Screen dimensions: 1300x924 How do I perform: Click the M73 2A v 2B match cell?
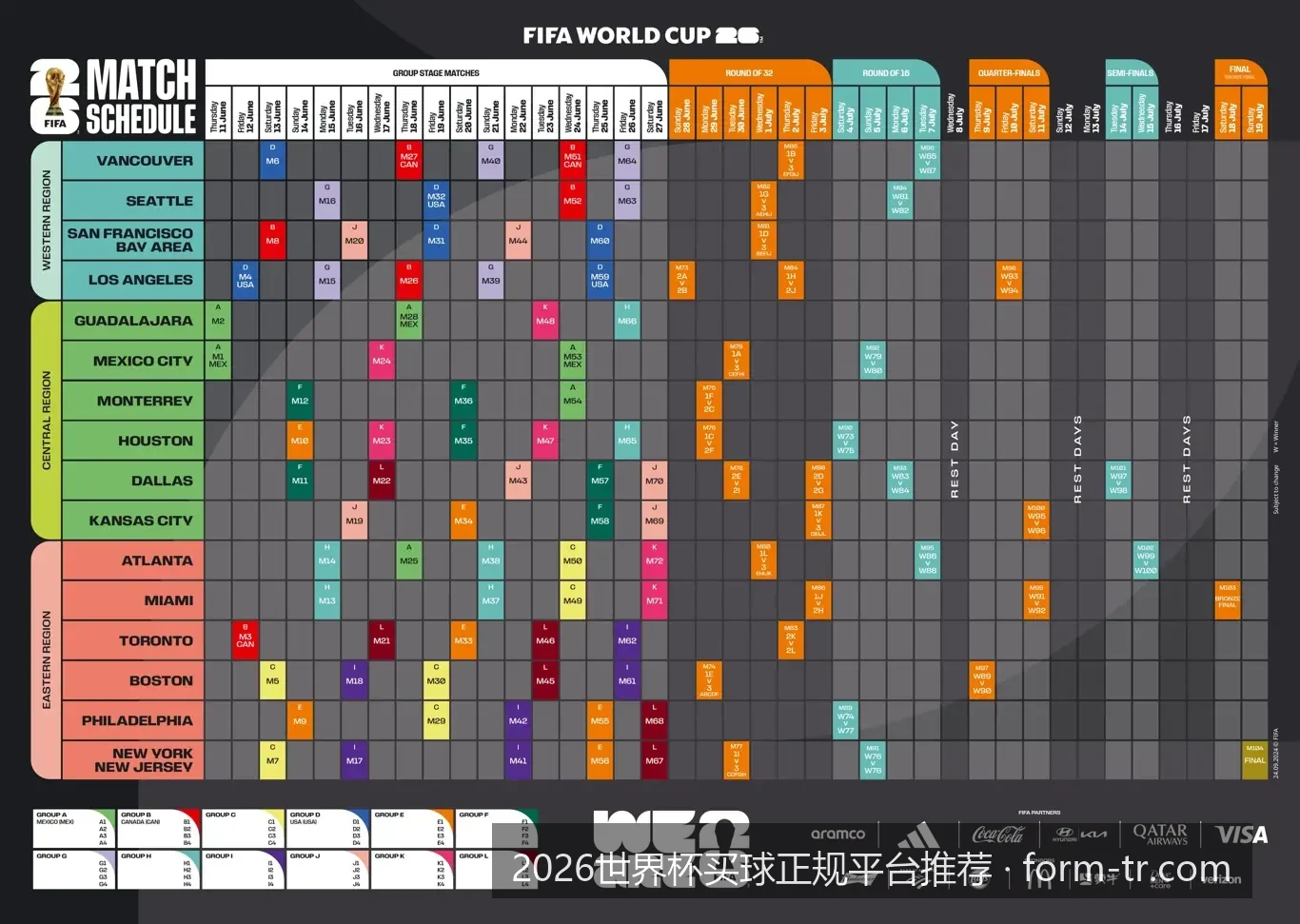(681, 281)
